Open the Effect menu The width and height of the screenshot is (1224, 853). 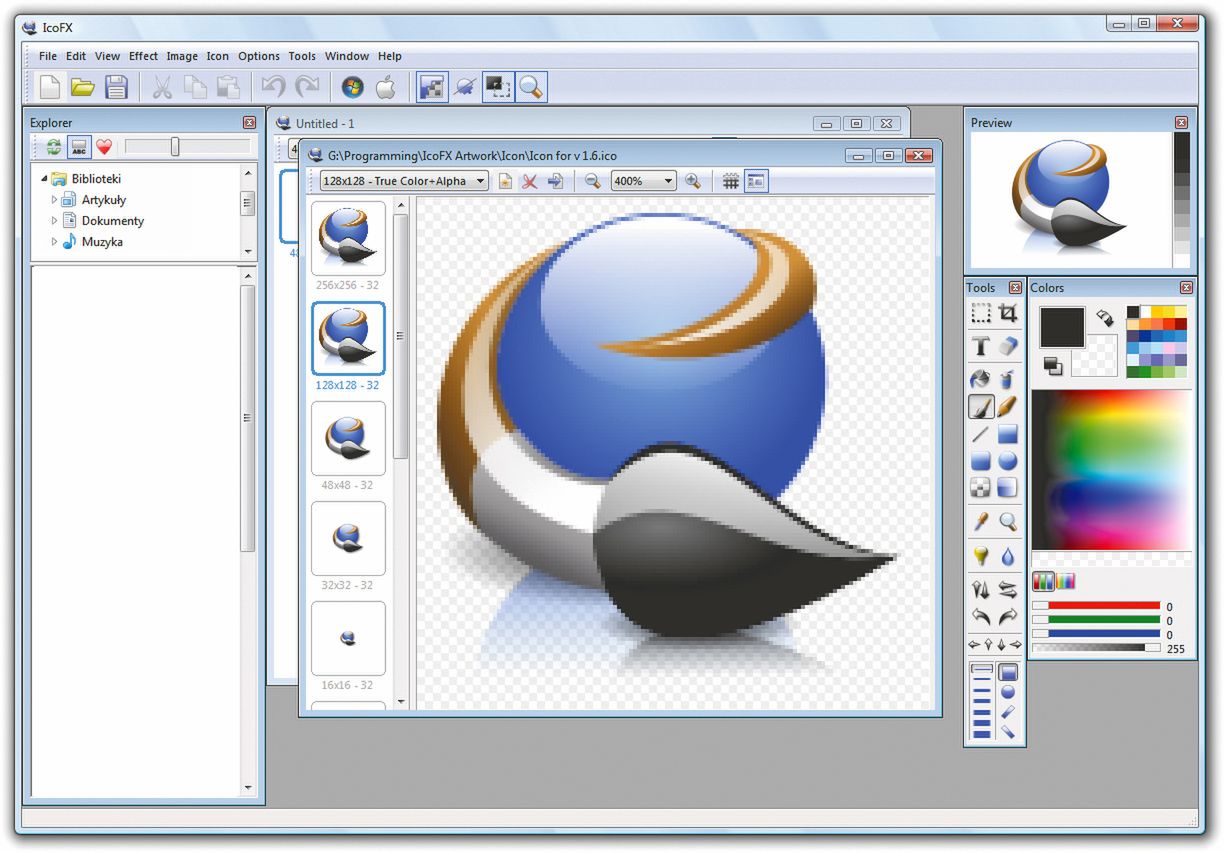pos(143,56)
